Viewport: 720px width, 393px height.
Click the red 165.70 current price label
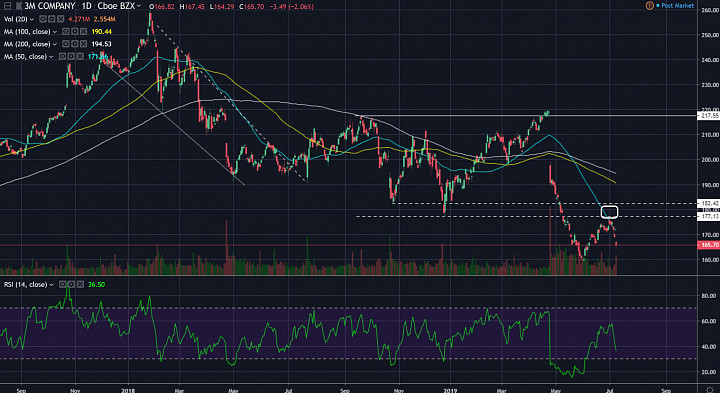coord(708,245)
